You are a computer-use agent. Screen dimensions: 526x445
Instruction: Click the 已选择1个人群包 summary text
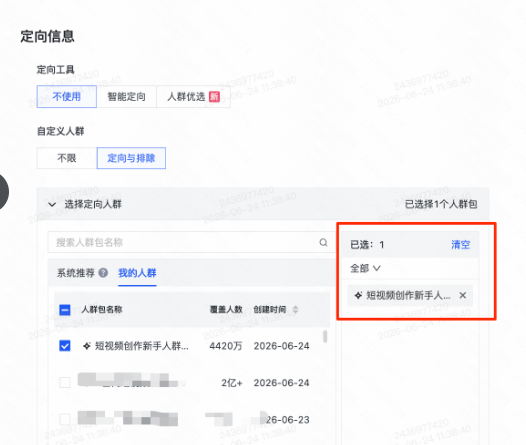click(441, 204)
